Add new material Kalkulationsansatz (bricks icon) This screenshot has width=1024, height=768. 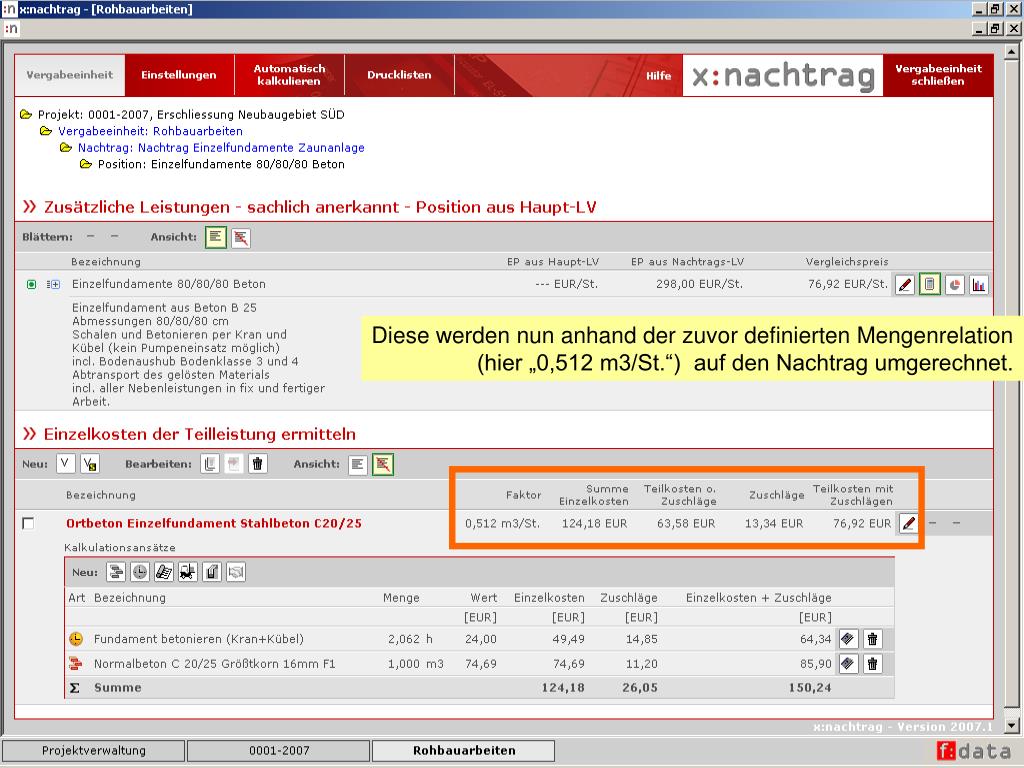pos(116,573)
